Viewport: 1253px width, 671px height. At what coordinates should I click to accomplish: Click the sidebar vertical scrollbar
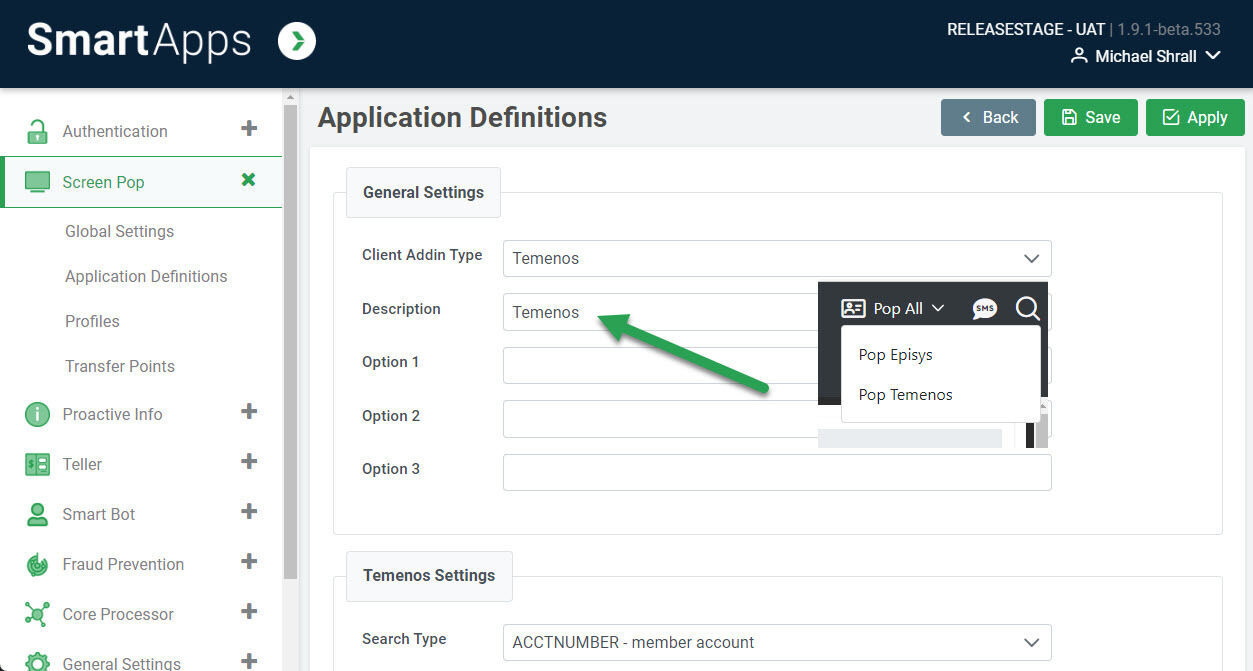291,340
